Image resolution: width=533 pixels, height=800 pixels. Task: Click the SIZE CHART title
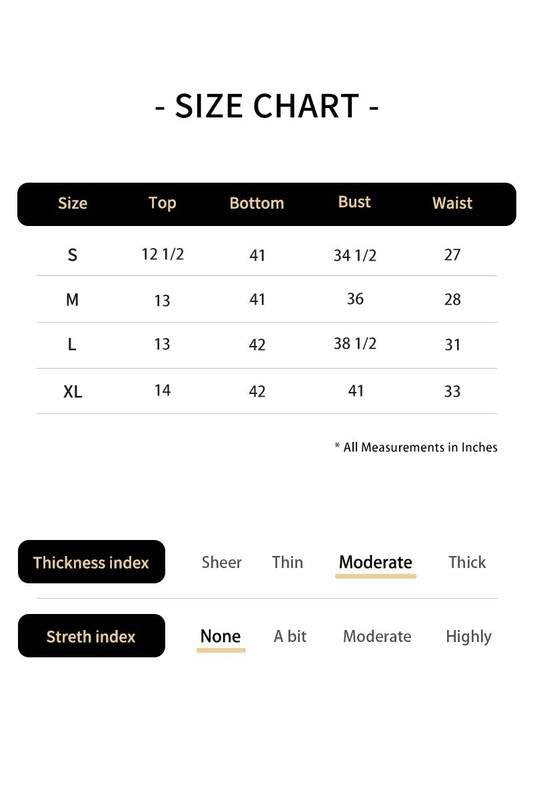click(x=267, y=106)
